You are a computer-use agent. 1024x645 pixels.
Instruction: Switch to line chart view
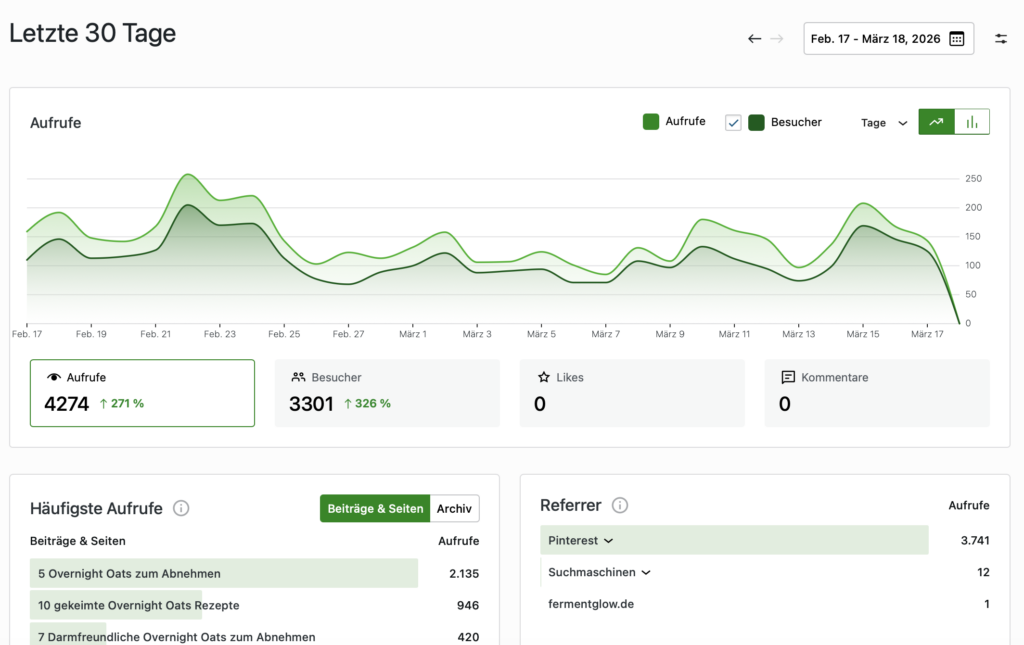click(x=936, y=122)
